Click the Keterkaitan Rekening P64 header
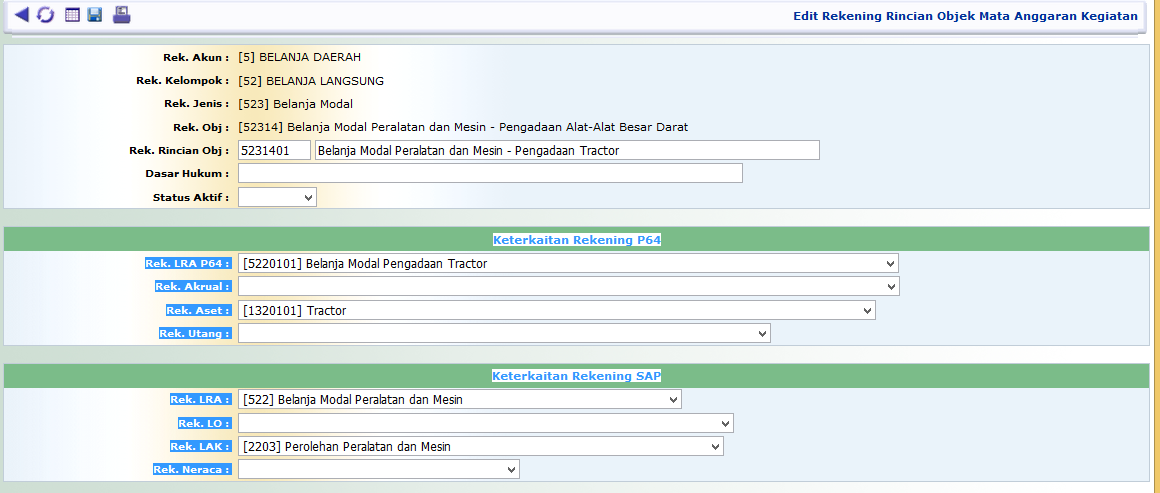The height and width of the screenshot is (493, 1160). 577,240
